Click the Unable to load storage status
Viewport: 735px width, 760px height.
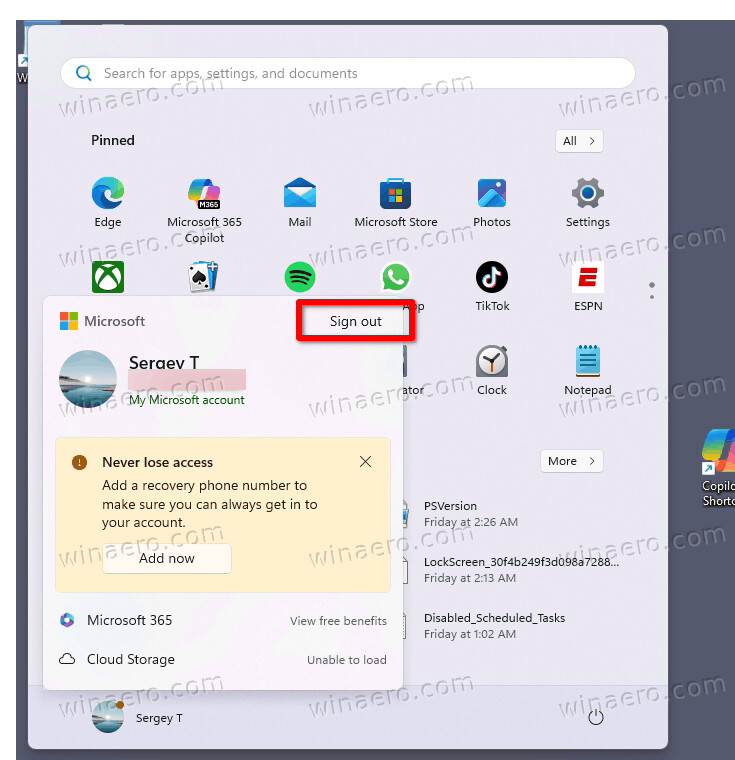[x=347, y=660]
